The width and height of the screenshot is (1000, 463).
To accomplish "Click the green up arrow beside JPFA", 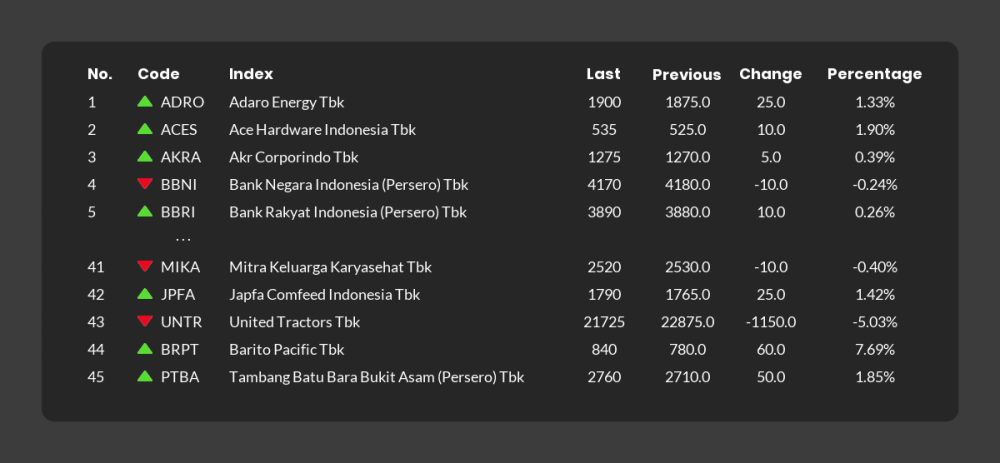I will (145, 293).
